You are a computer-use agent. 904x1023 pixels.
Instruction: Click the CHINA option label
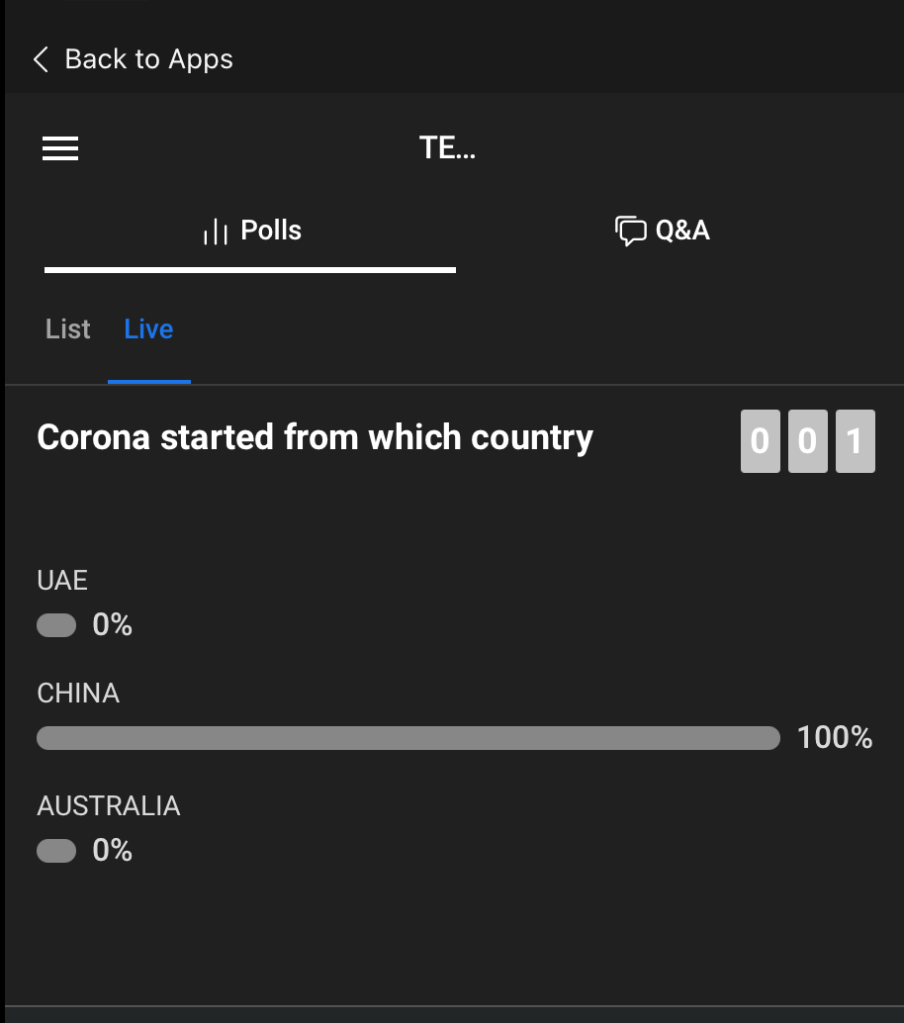(78, 693)
